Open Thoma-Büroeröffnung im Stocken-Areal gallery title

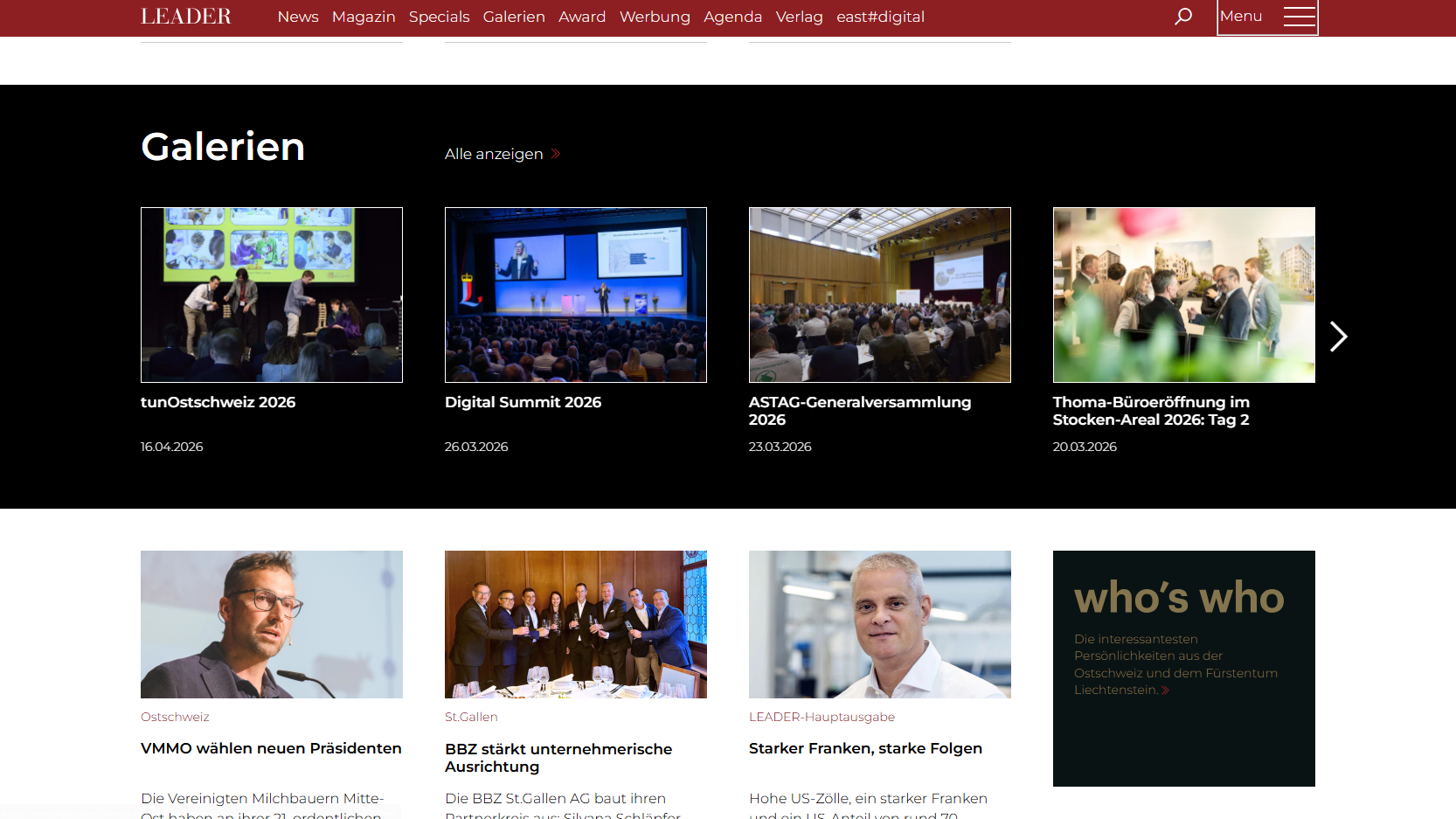coord(1151,411)
